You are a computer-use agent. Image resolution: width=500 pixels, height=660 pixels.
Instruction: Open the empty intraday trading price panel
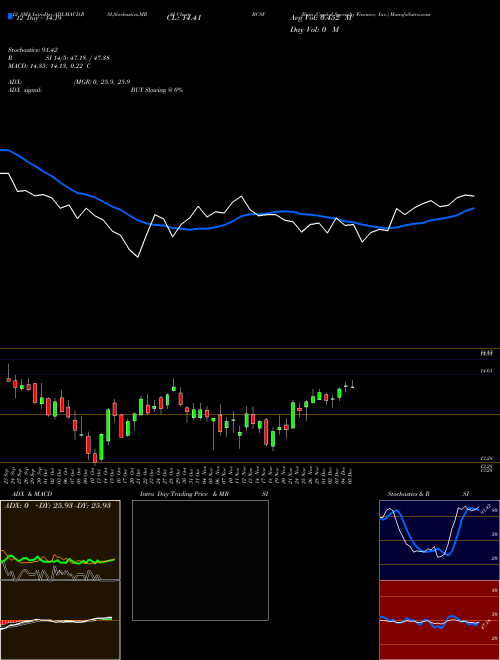click(x=200, y=560)
